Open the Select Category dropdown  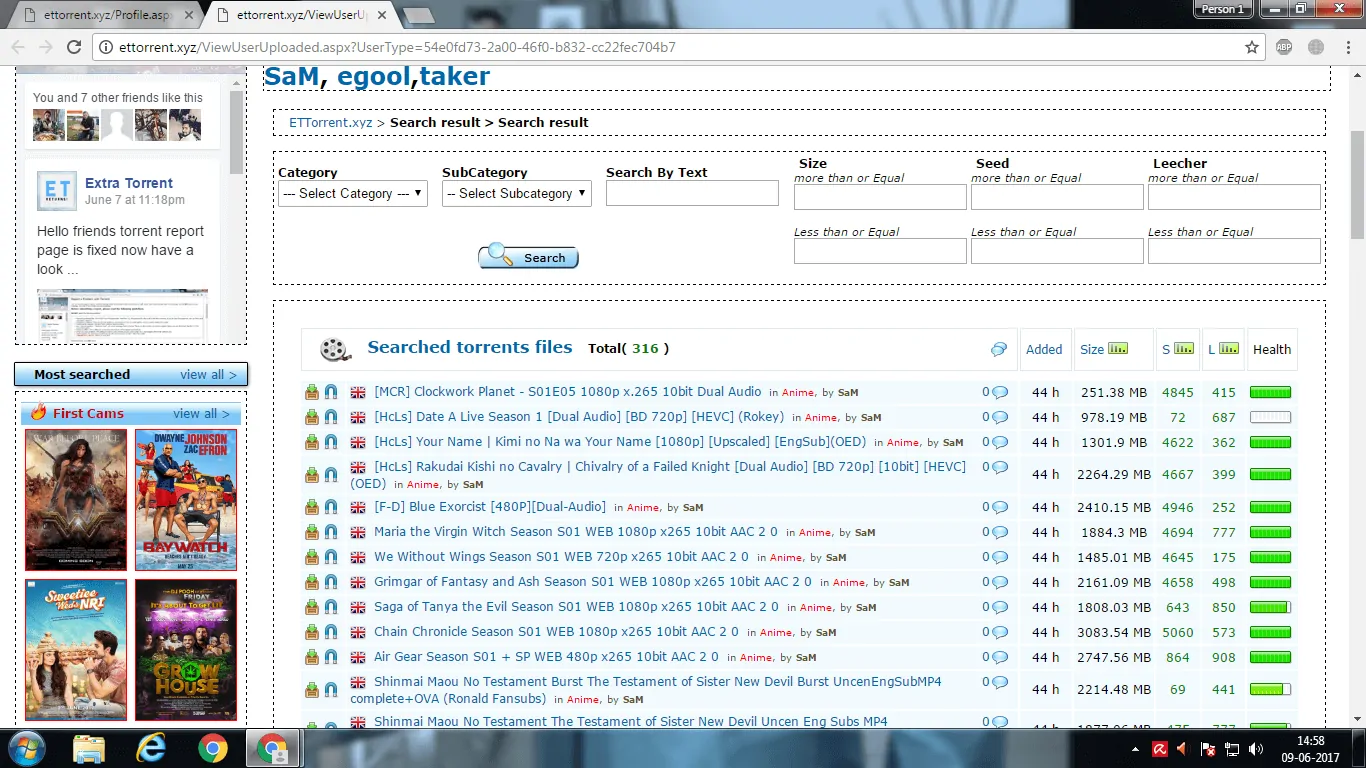click(353, 193)
